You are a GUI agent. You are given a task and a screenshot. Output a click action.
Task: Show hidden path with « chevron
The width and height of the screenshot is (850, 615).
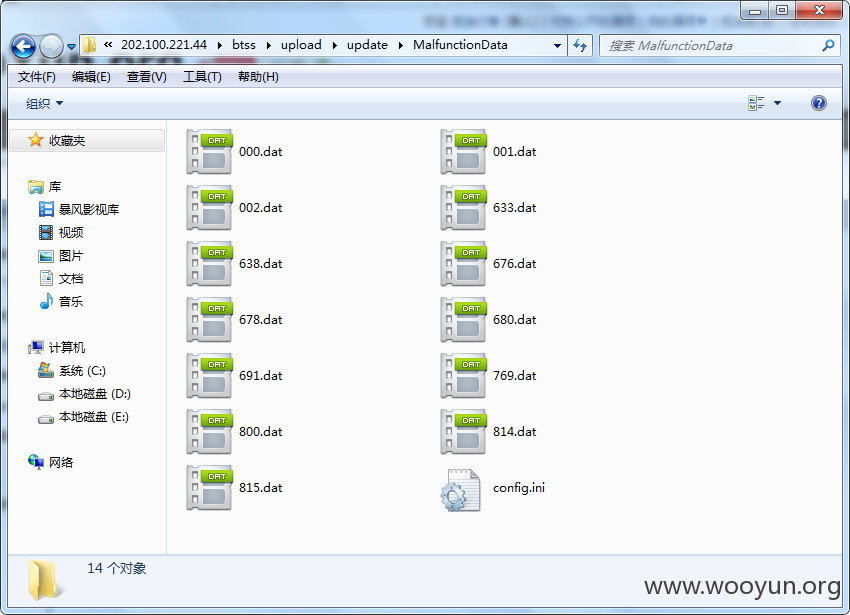tap(108, 45)
